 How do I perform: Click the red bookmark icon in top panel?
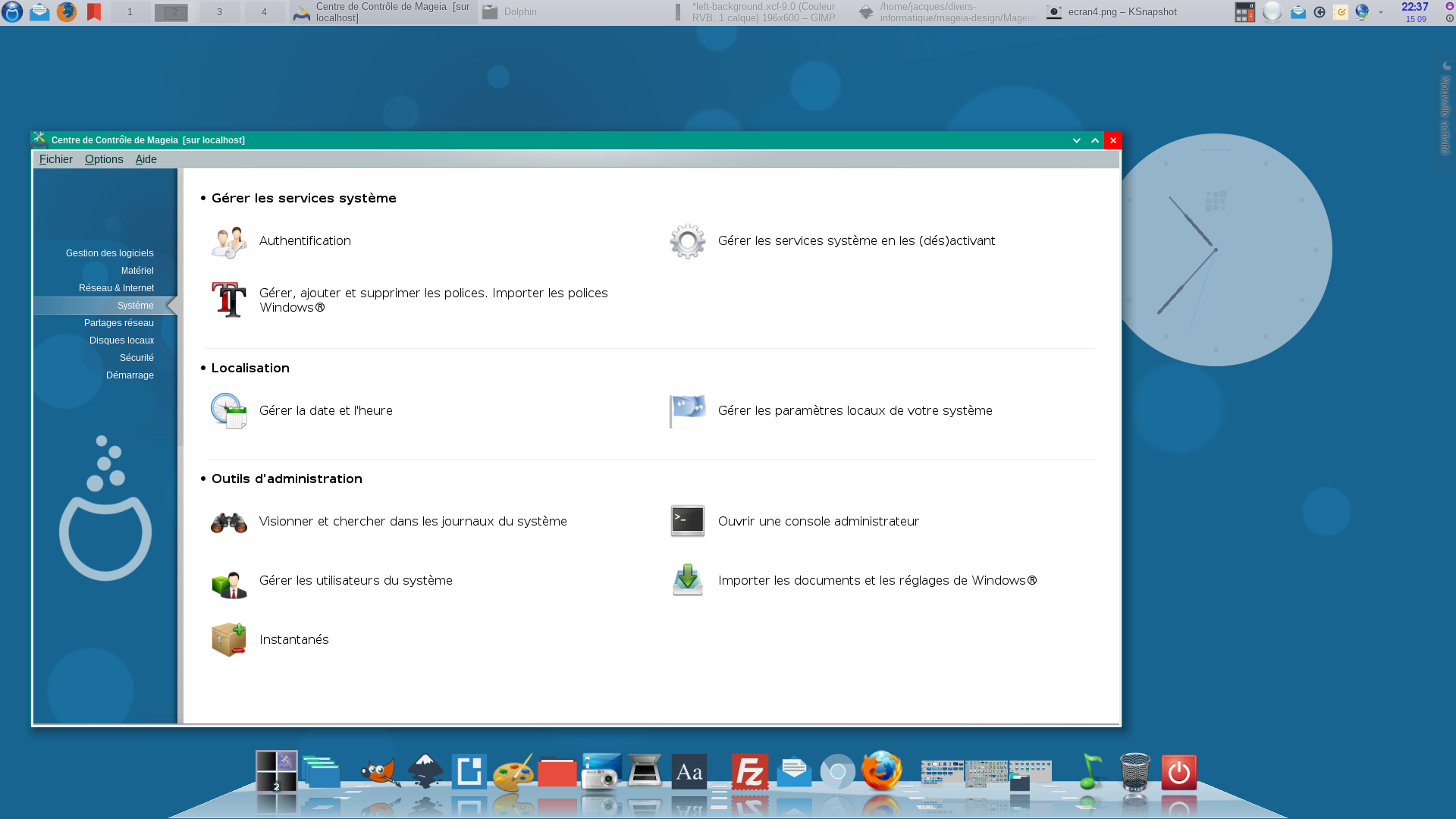pyautogui.click(x=94, y=12)
